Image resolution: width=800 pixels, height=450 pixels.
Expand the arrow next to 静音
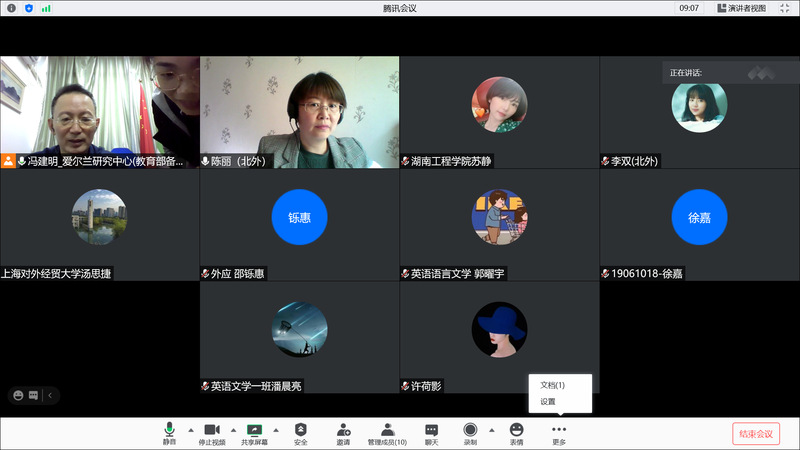click(x=190, y=430)
